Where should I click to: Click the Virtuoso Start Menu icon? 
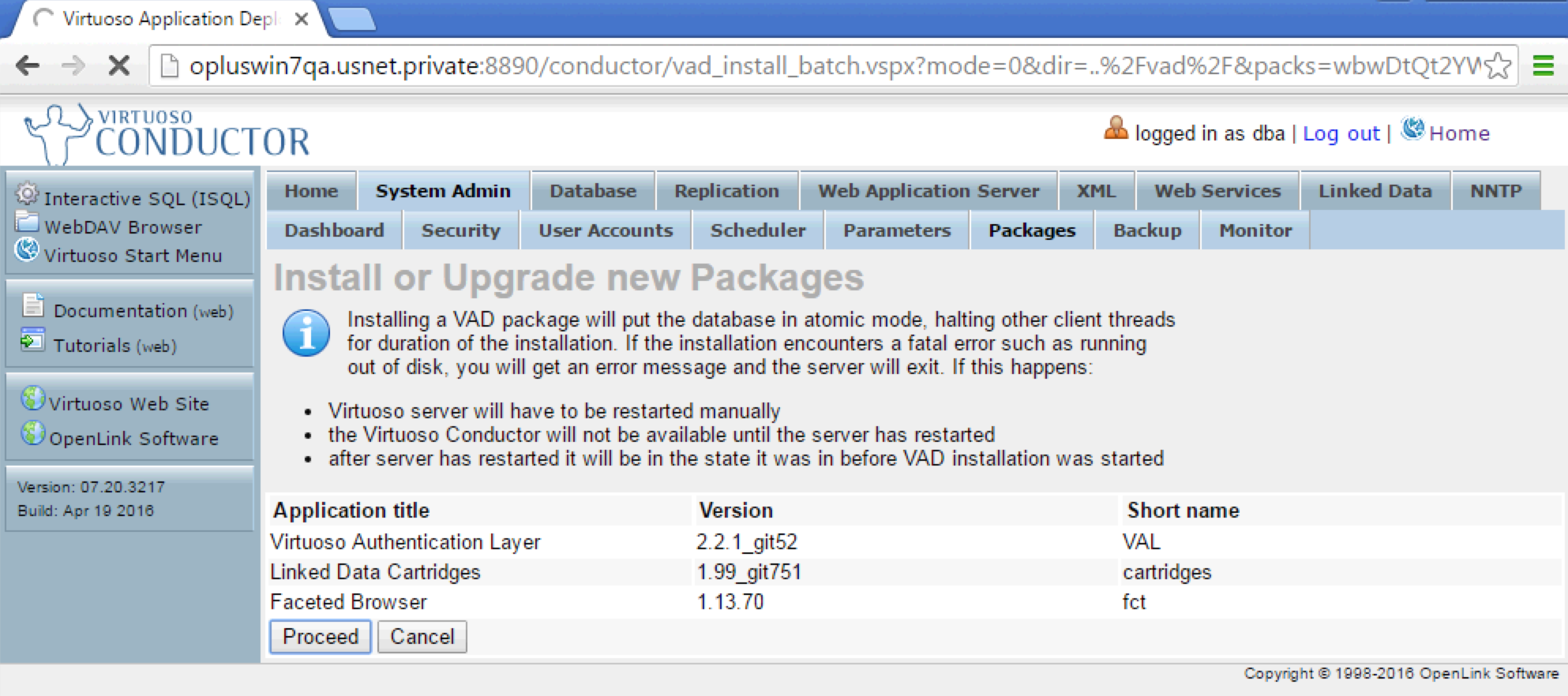pyautogui.click(x=27, y=250)
